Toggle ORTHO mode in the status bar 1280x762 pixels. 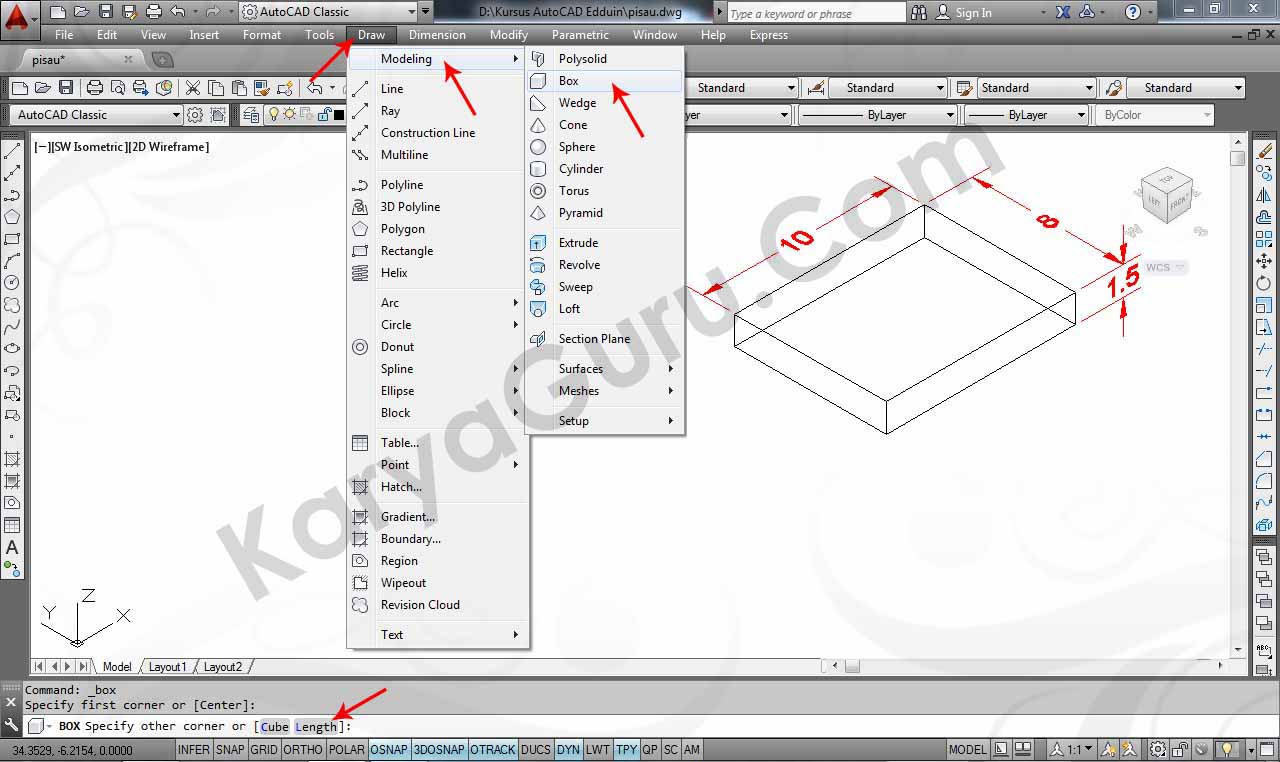click(x=303, y=749)
